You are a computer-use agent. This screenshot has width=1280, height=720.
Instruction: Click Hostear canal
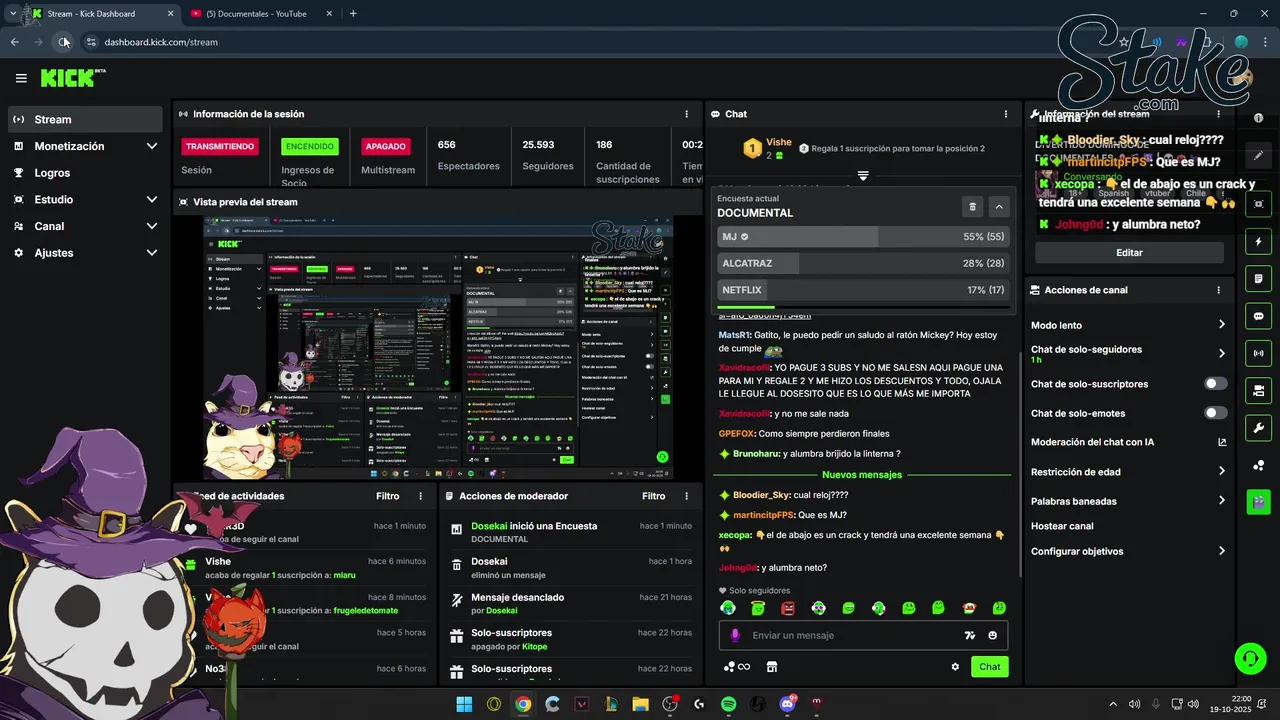(x=1062, y=526)
